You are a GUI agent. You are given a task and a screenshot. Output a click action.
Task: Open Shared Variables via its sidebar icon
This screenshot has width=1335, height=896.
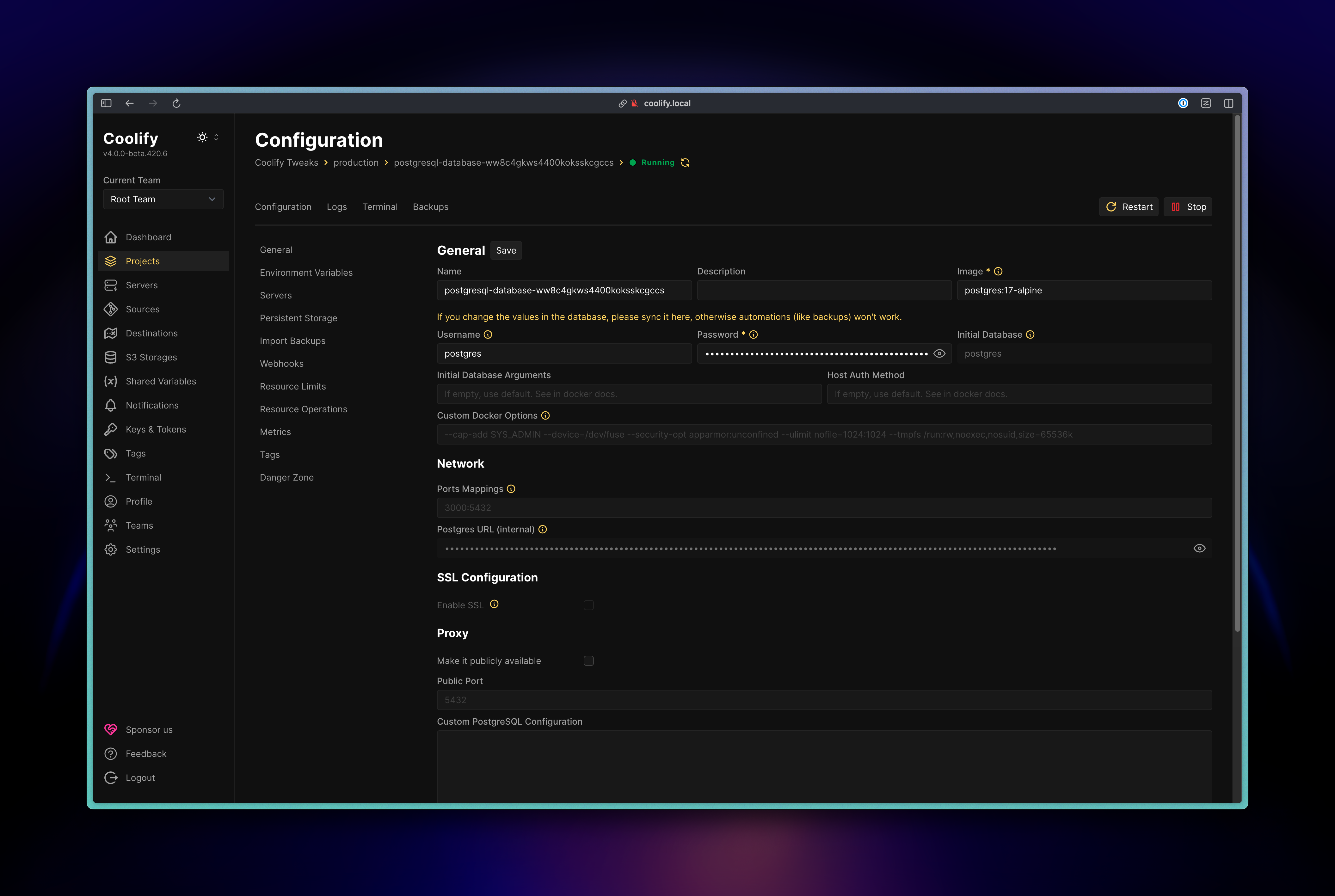111,381
